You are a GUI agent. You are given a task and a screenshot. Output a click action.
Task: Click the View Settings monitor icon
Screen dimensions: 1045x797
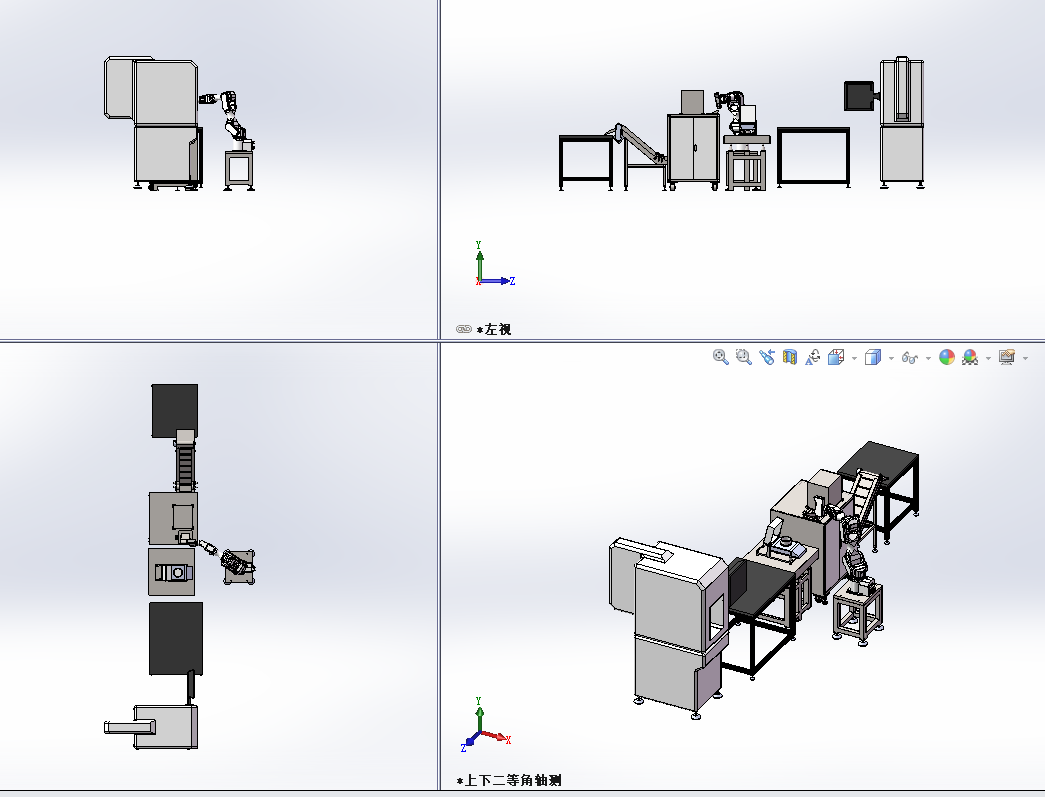click(1006, 357)
